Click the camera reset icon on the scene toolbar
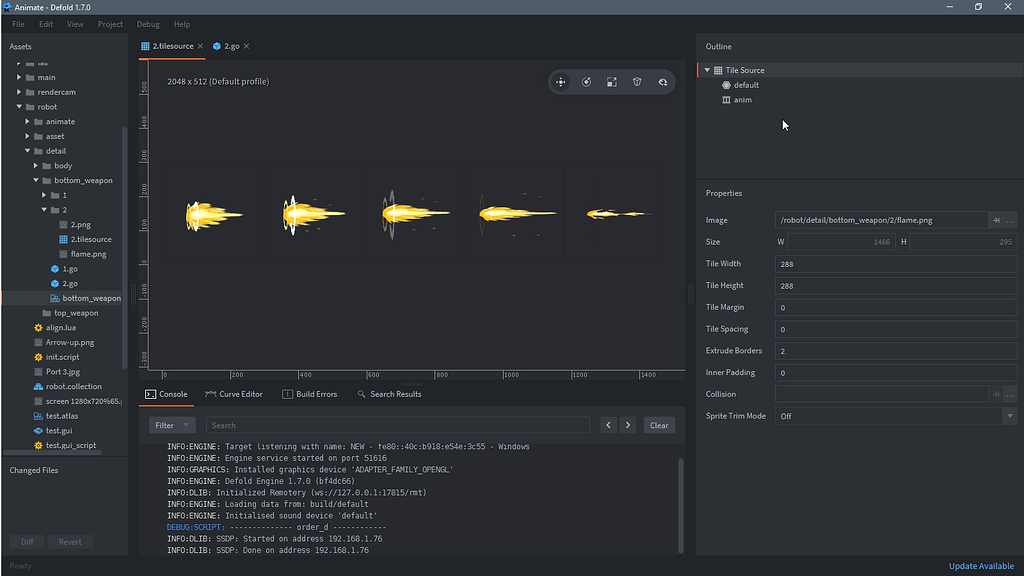The width and height of the screenshot is (1024, 576). (x=662, y=82)
